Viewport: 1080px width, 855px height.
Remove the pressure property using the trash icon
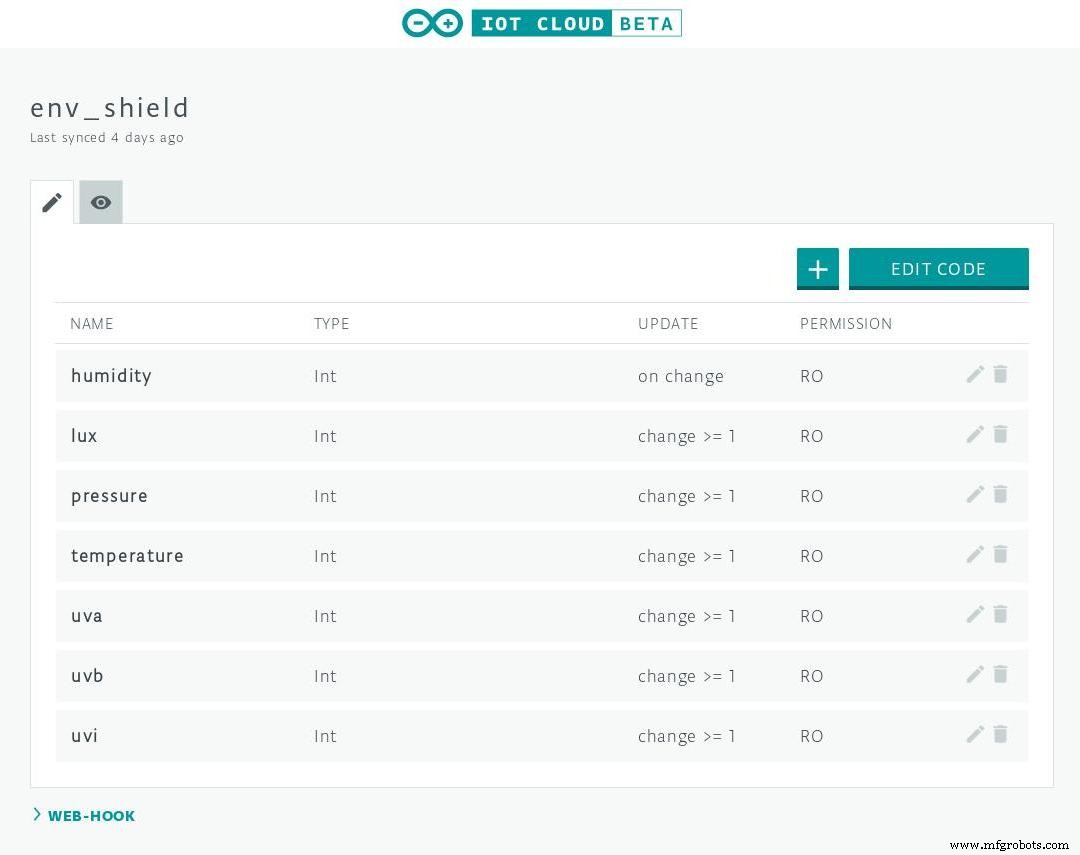click(1000, 495)
